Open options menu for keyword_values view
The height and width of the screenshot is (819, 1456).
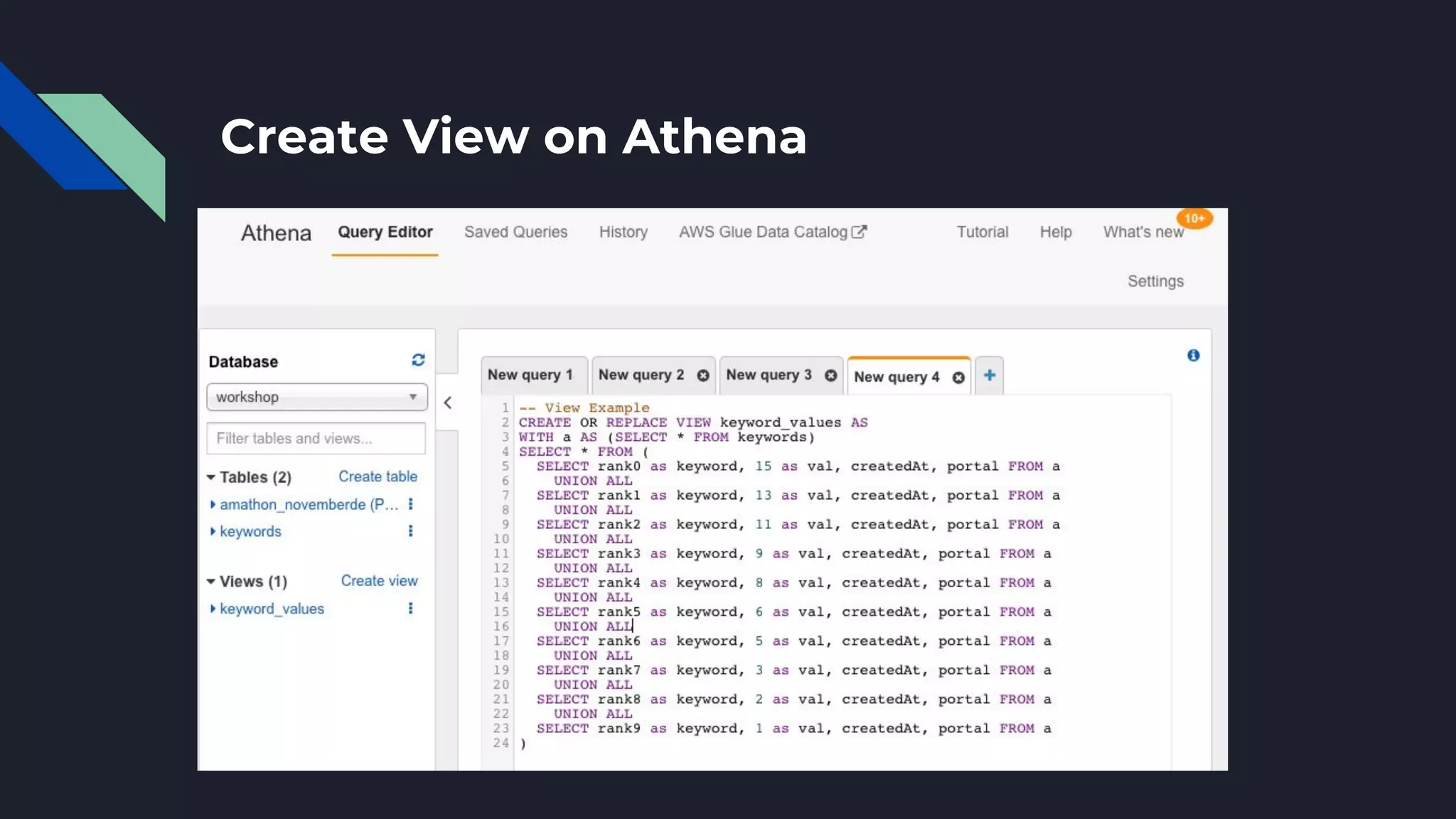point(410,609)
